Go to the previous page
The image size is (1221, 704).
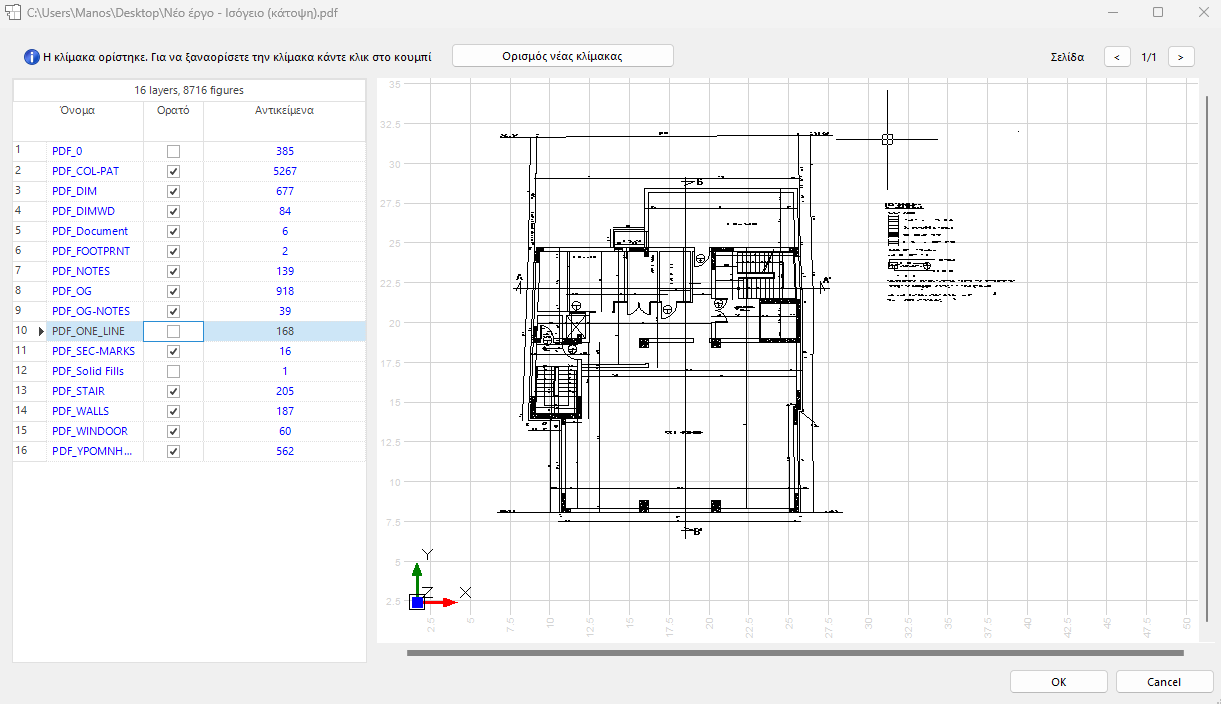1117,56
